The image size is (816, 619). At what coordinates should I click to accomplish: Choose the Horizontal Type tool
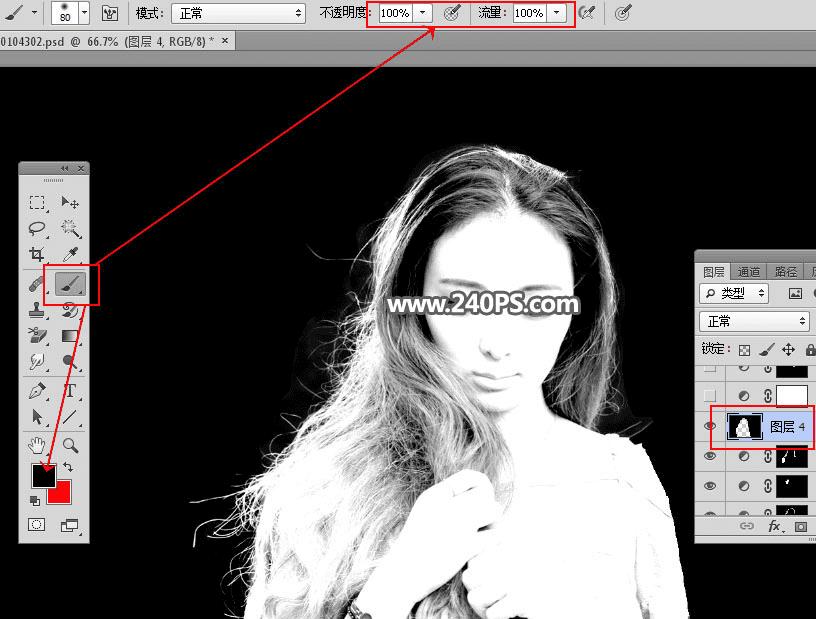click(70, 390)
